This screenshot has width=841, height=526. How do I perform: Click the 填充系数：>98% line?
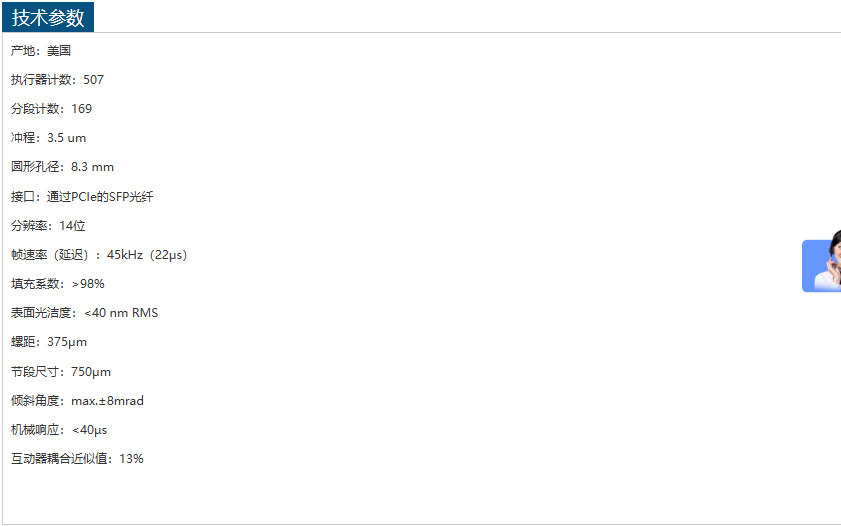pos(58,284)
